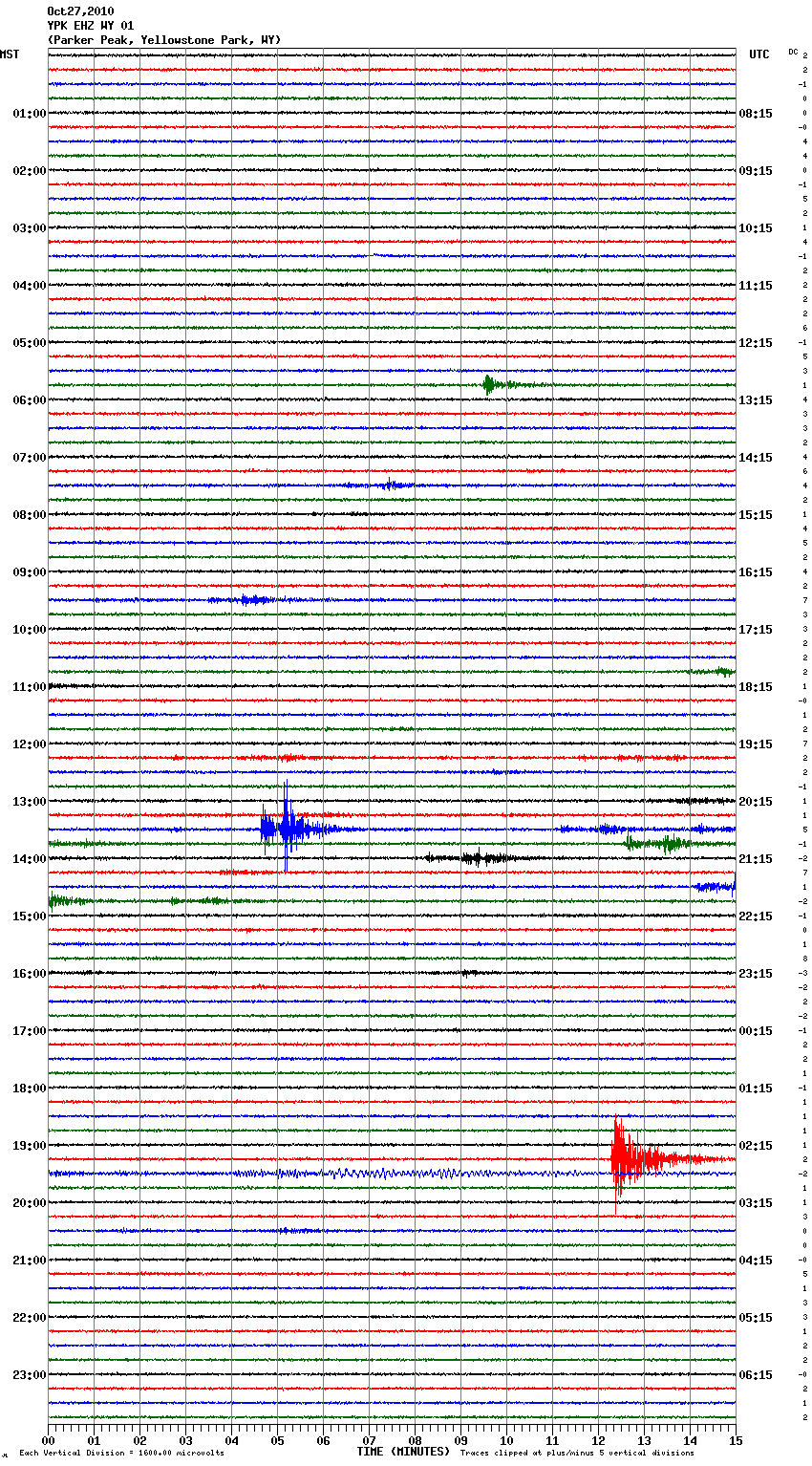Click the DC column header
The image size is (812, 1466).
click(x=793, y=52)
